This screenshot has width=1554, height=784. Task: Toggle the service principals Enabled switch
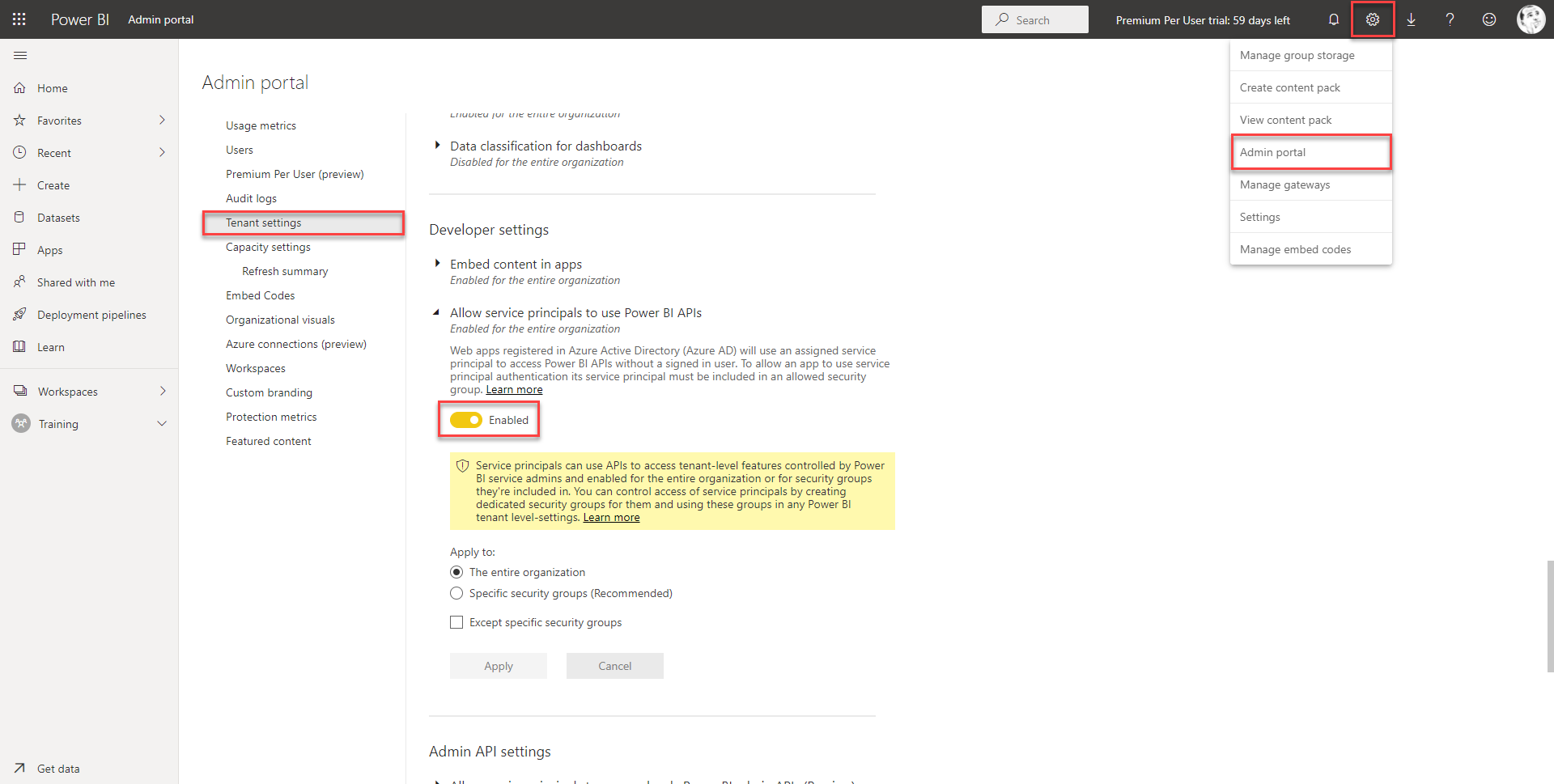[466, 420]
